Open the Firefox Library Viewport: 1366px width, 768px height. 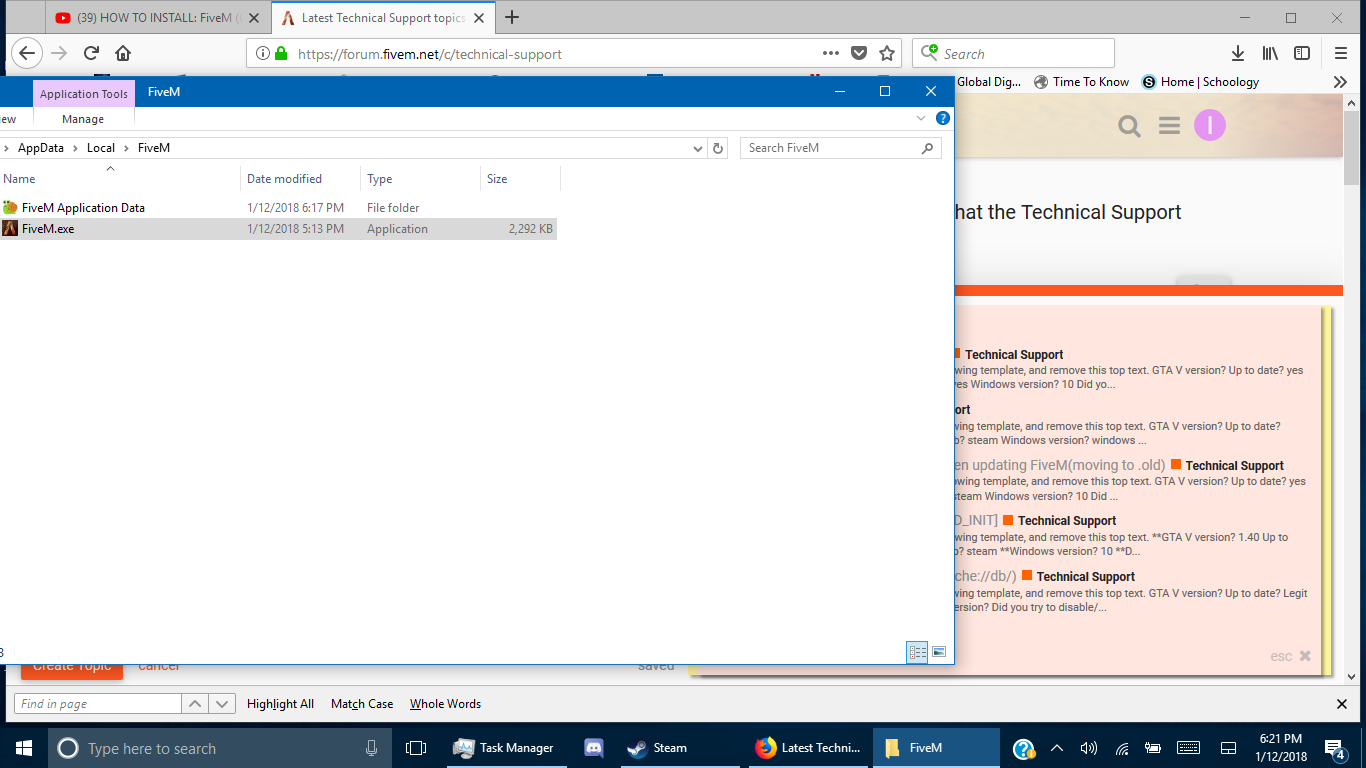coord(1270,54)
